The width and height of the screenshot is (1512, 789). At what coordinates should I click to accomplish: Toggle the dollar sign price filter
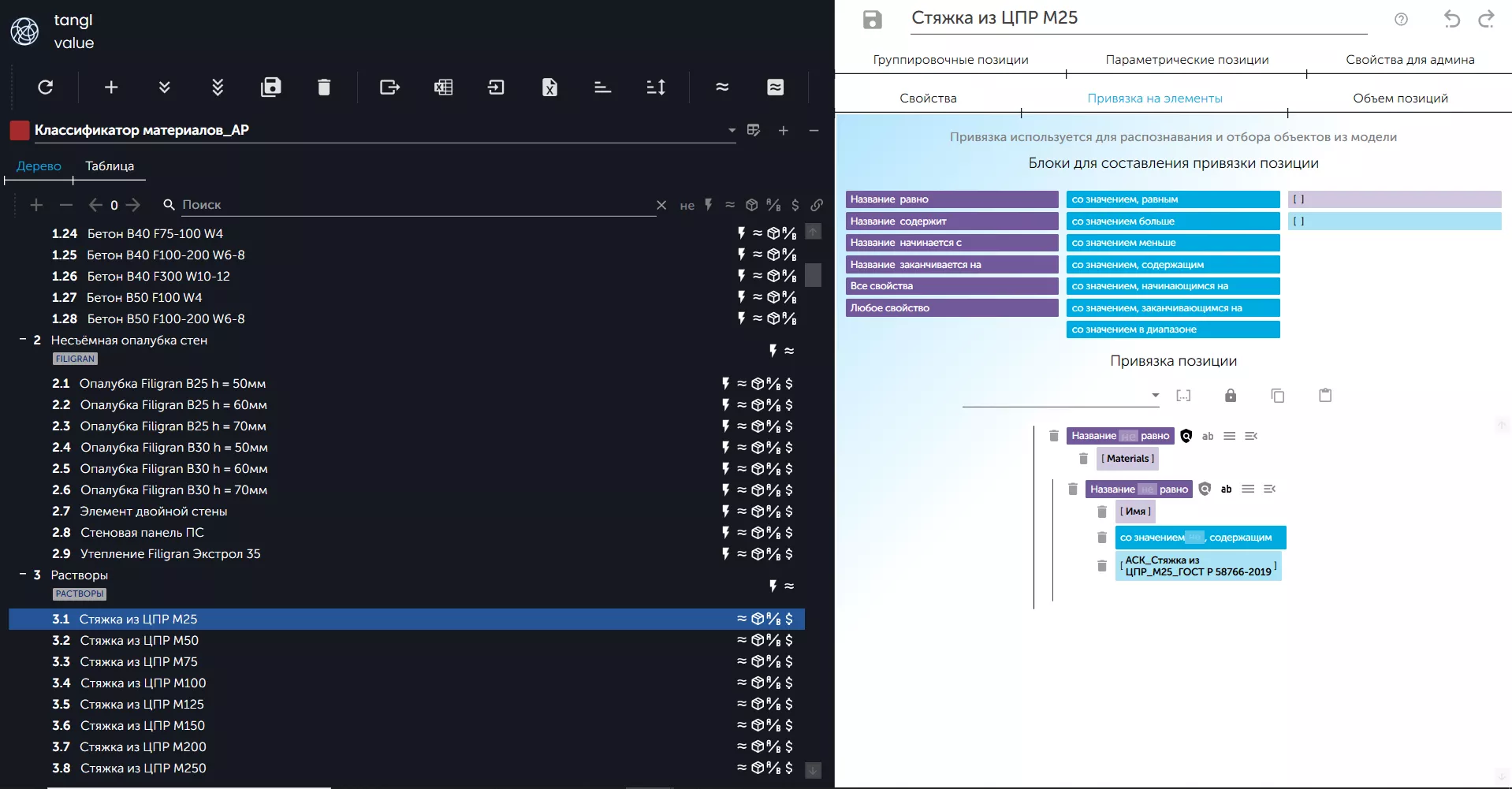[x=795, y=206]
